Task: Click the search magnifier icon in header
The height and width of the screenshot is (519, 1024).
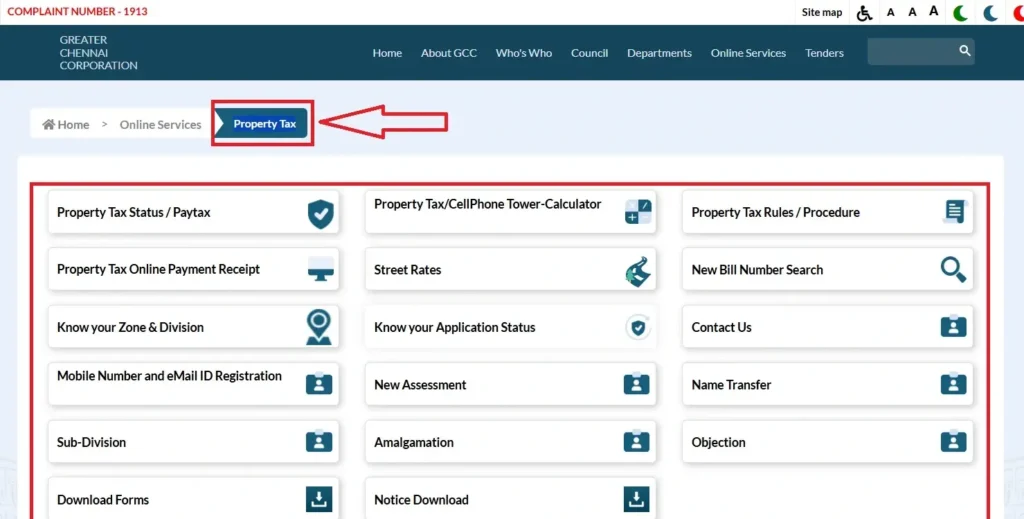Action: [x=964, y=51]
